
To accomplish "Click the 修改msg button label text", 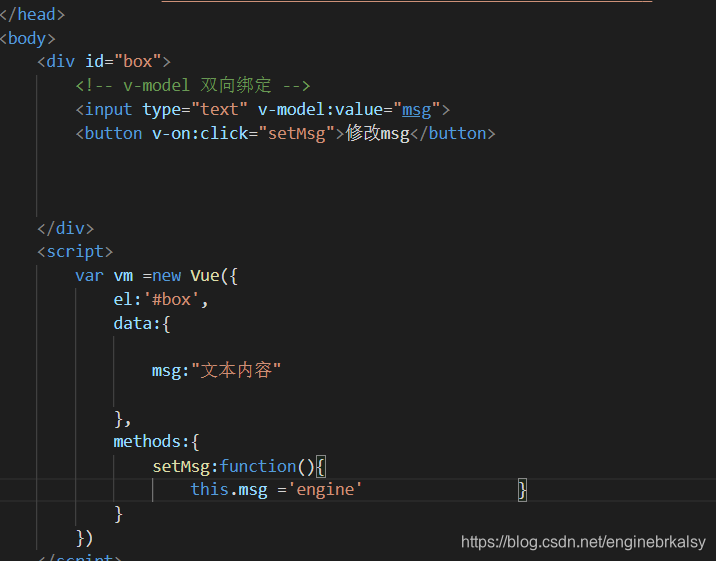I will (x=378, y=133).
